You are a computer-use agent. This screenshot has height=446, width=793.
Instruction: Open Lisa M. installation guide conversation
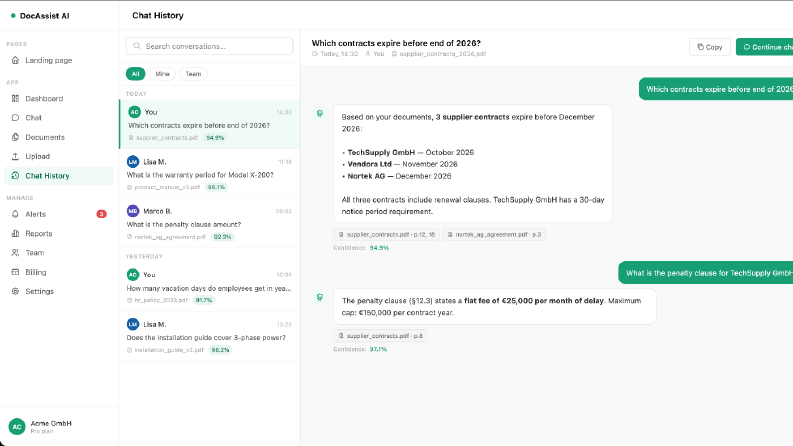click(209, 336)
